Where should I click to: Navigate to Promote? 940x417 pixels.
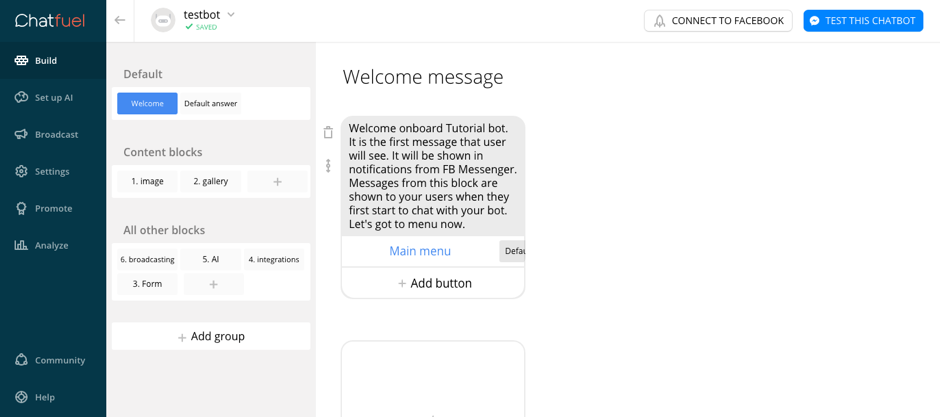click(53, 208)
